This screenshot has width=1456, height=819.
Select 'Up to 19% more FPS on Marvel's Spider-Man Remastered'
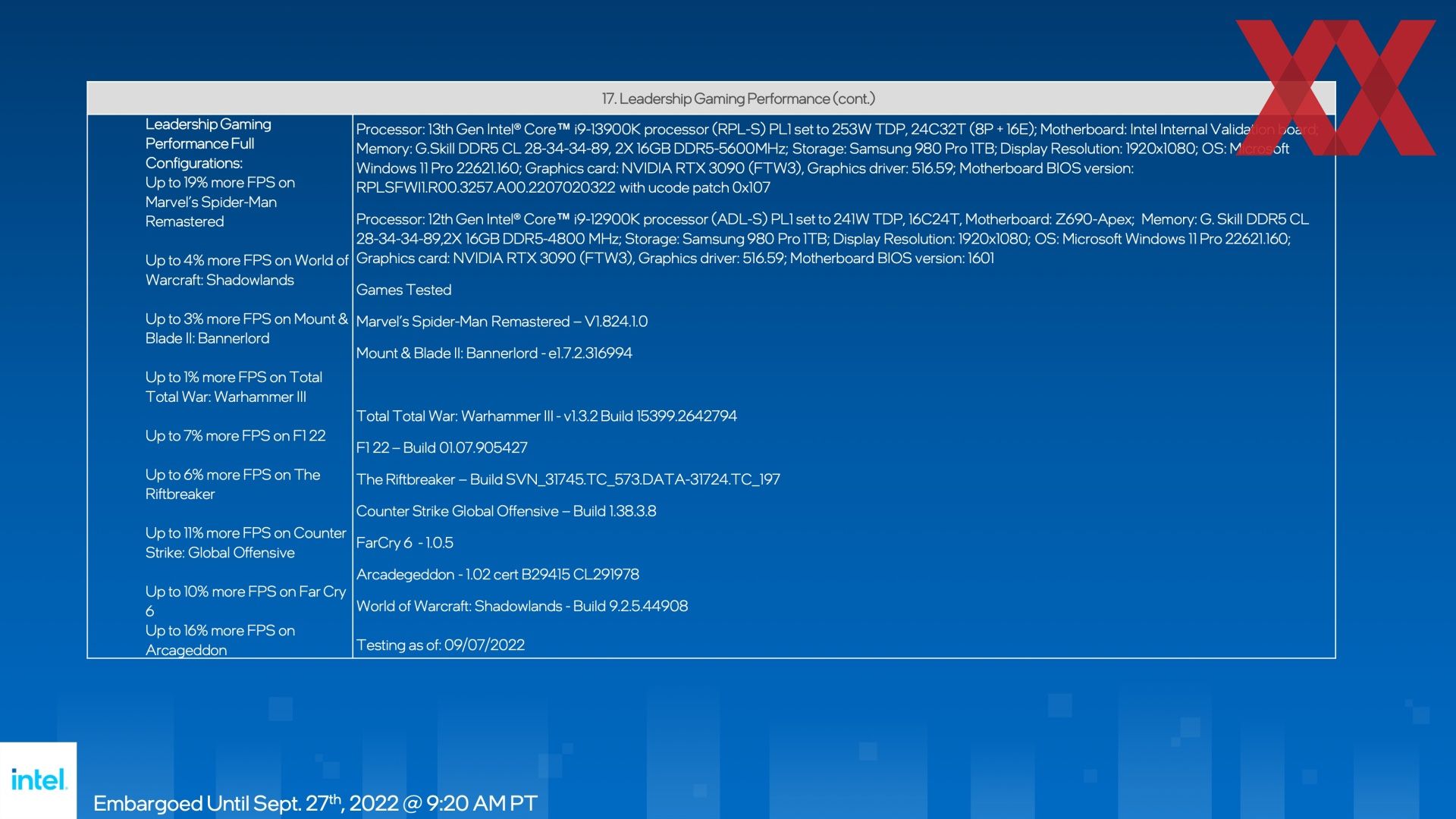[x=220, y=202]
